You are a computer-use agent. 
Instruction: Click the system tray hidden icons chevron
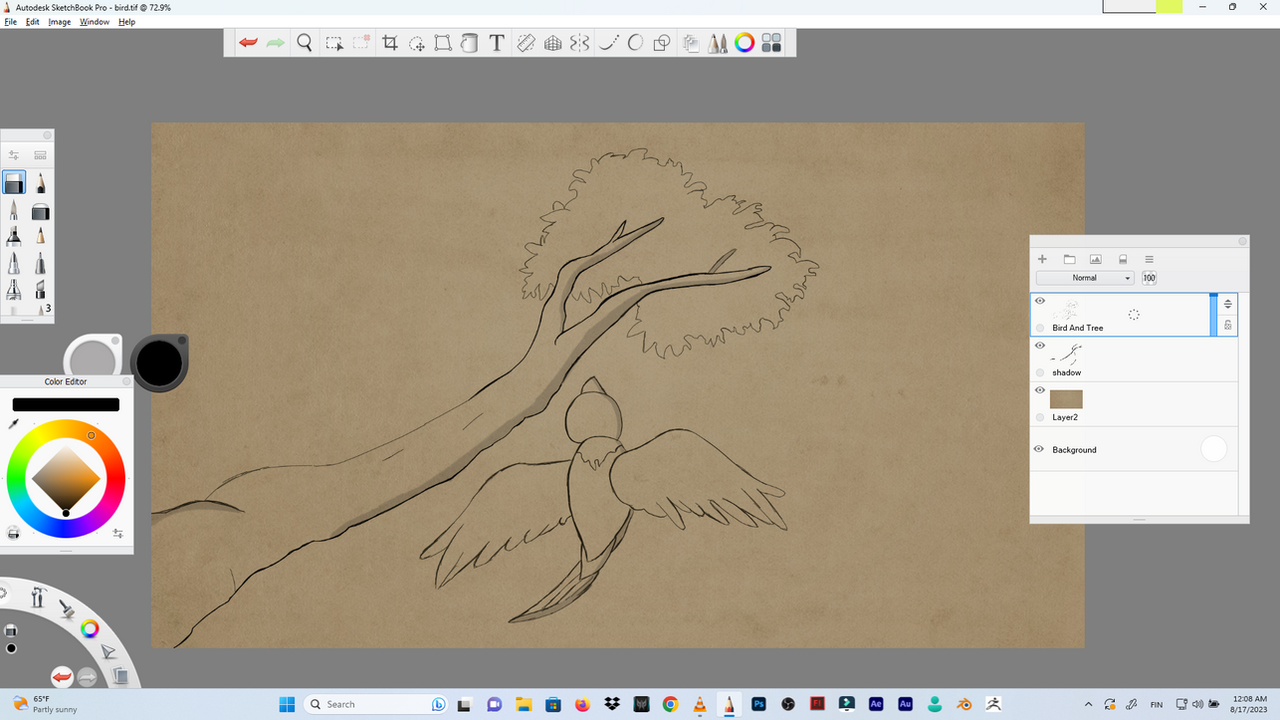1089,704
